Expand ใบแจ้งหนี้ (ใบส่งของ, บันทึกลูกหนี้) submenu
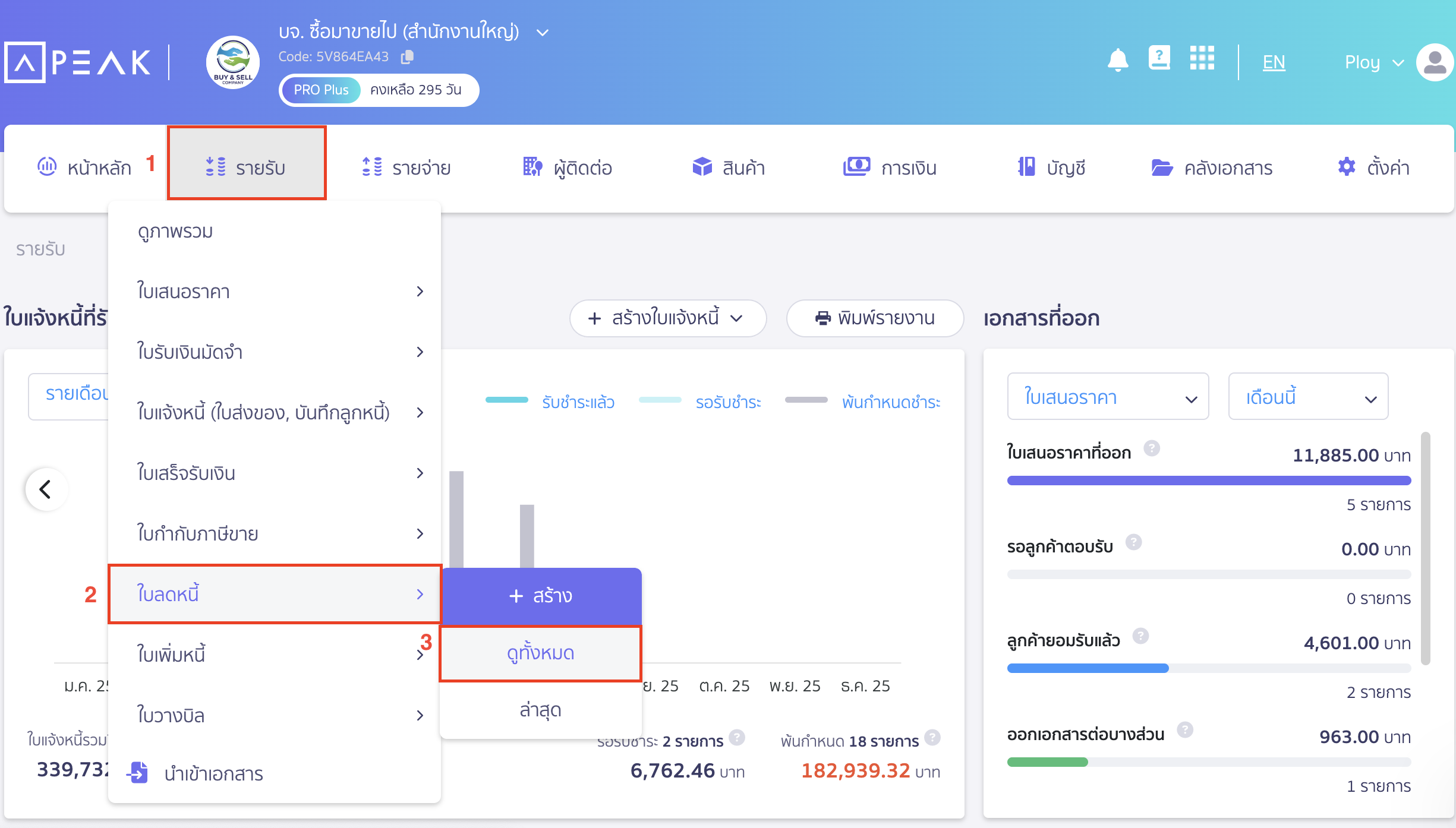Viewport: 1456px width, 828px height. pyautogui.click(x=275, y=413)
